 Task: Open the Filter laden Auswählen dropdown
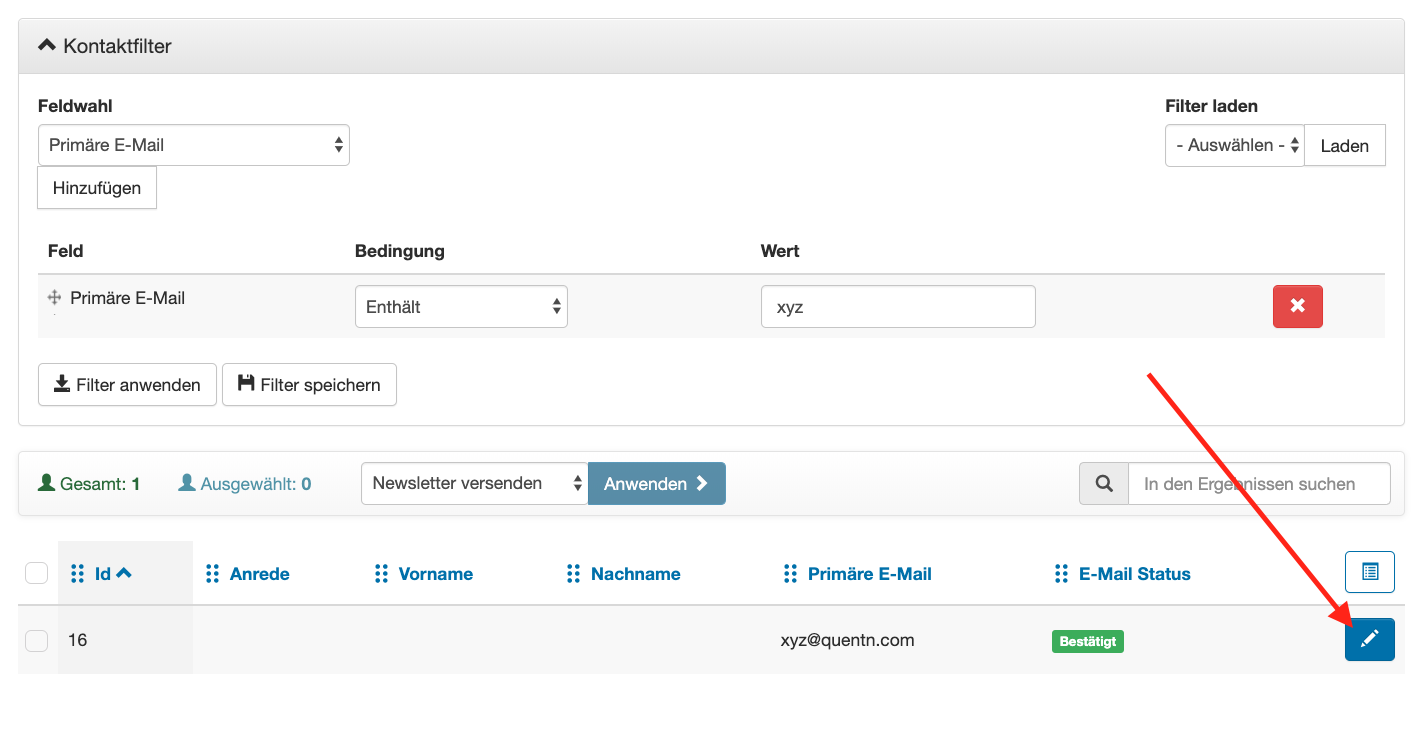pos(1234,145)
